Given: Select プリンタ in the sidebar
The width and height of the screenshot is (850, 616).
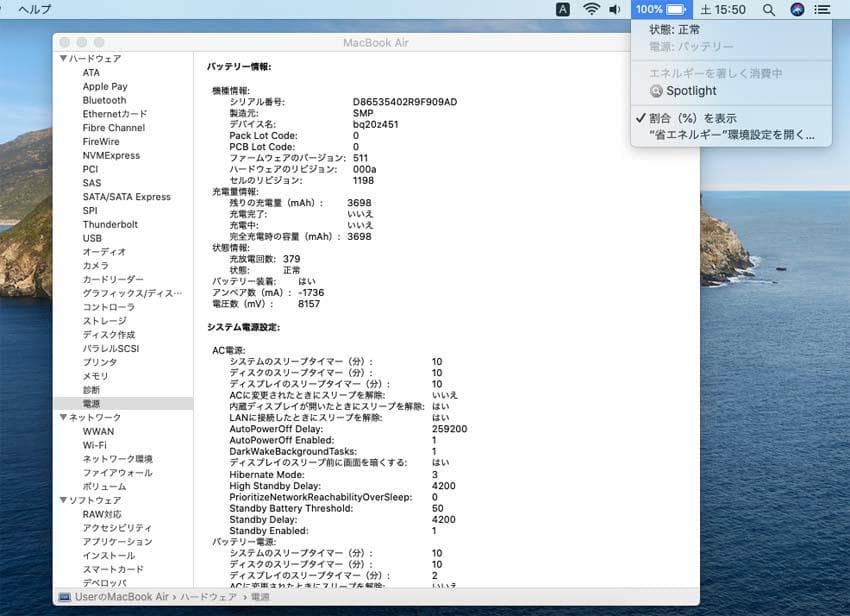Looking at the screenshot, I should 100,362.
